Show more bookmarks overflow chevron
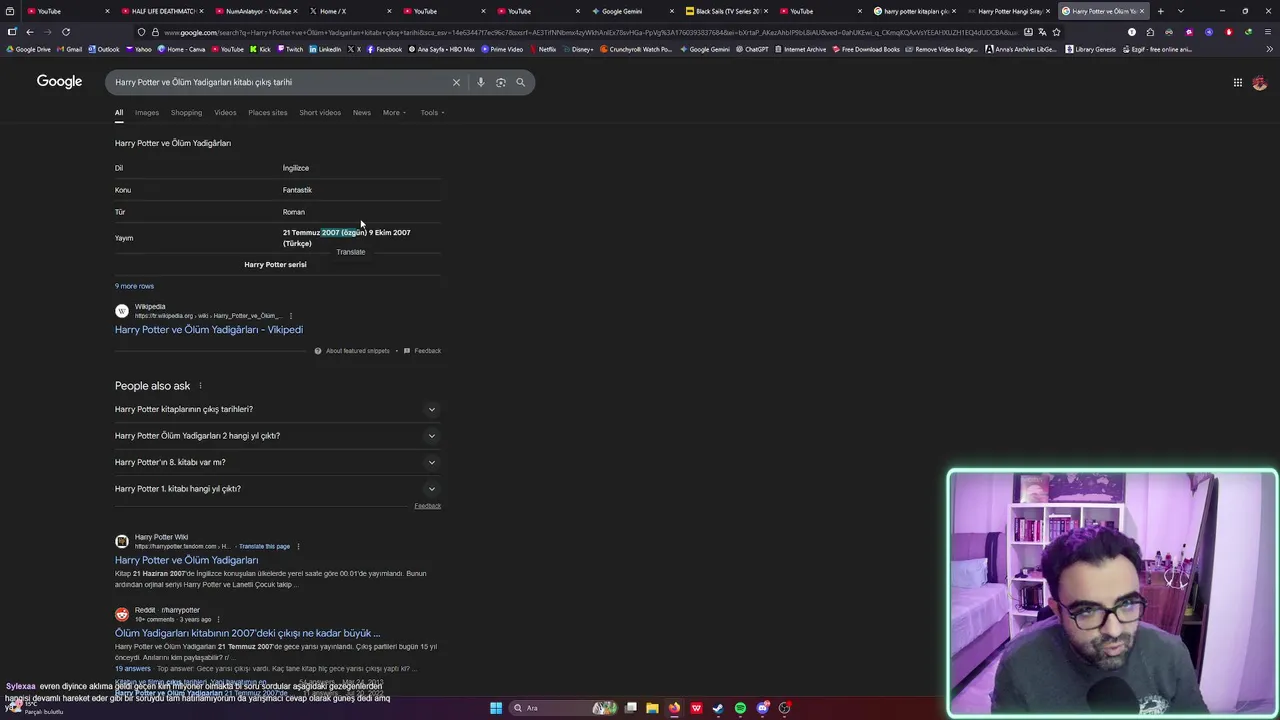The width and height of the screenshot is (1280, 720). (1267, 49)
